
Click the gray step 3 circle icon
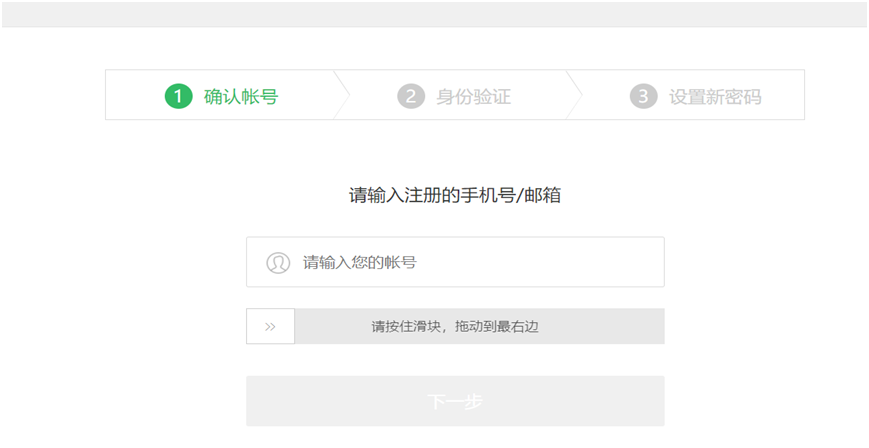click(643, 96)
